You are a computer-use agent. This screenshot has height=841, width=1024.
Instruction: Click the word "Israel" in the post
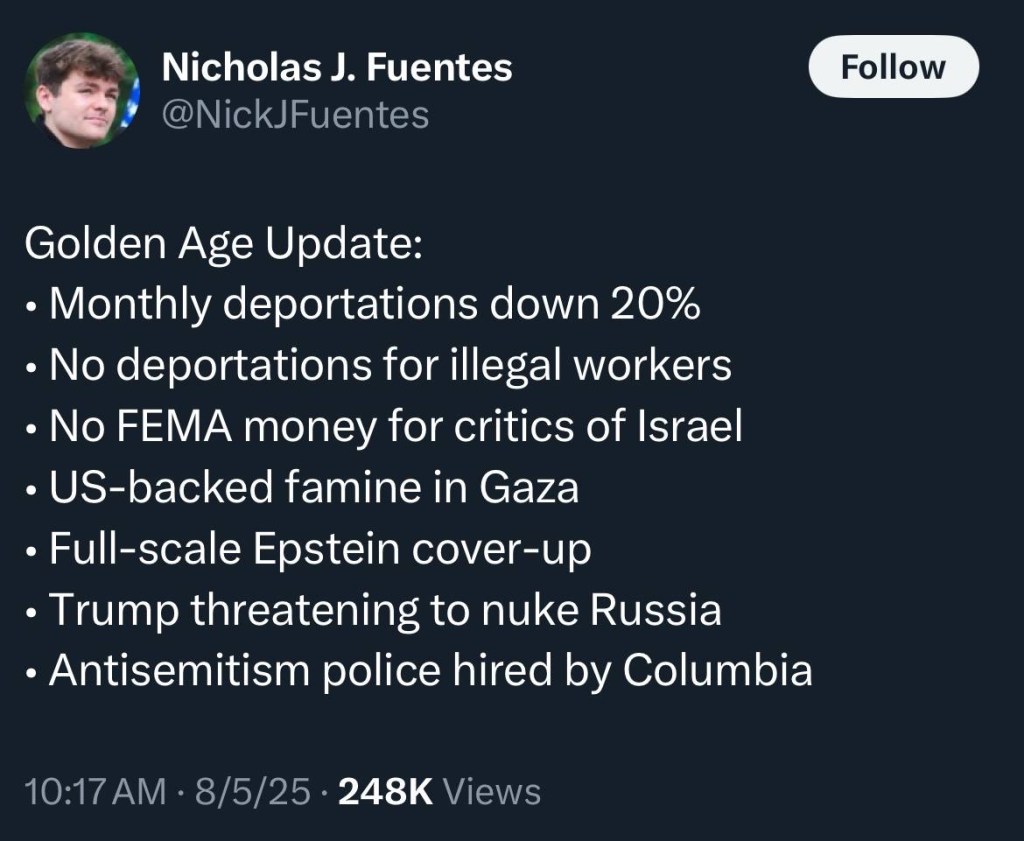[689, 428]
